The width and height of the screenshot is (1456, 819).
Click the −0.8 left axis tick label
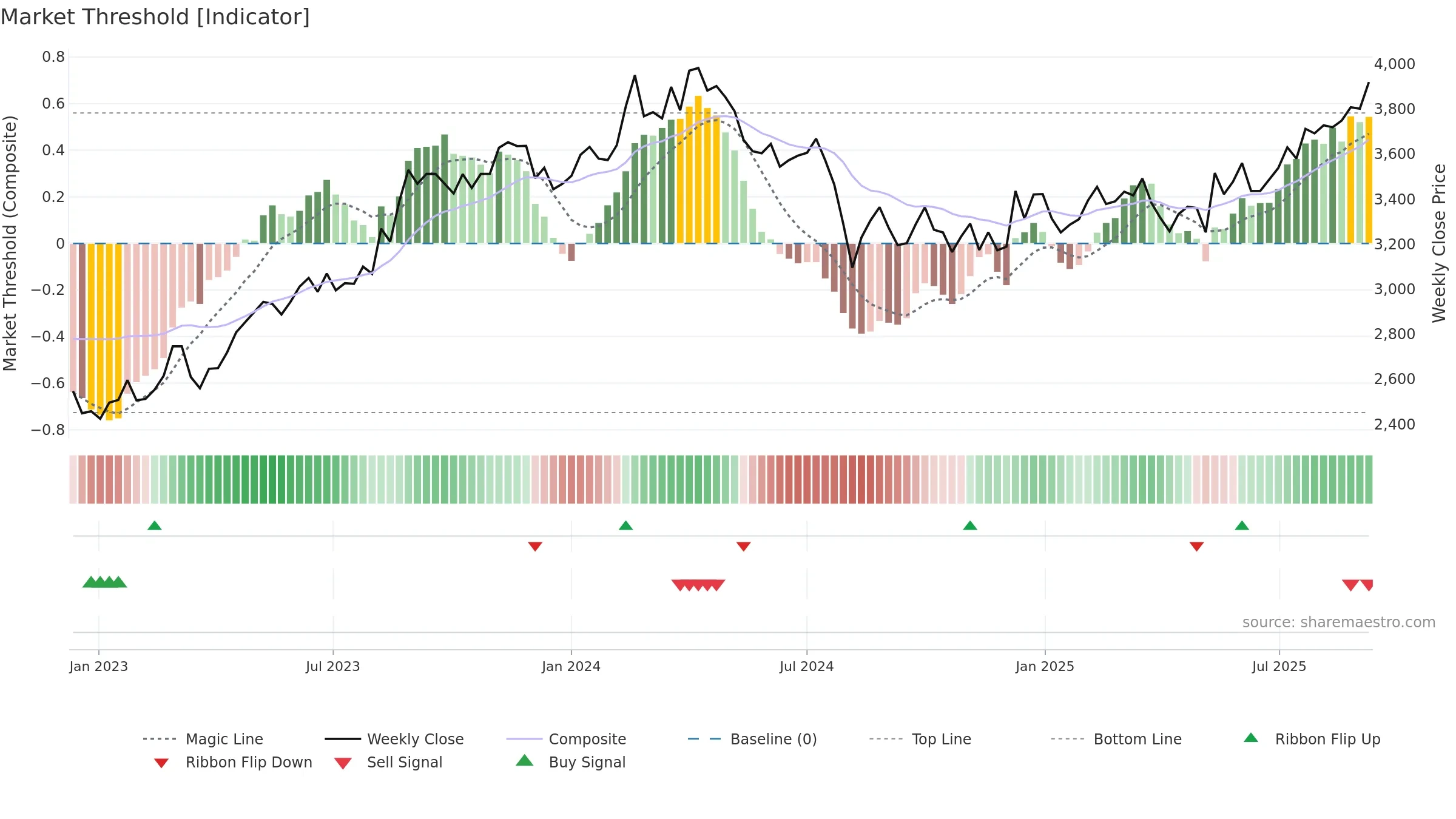(48, 430)
